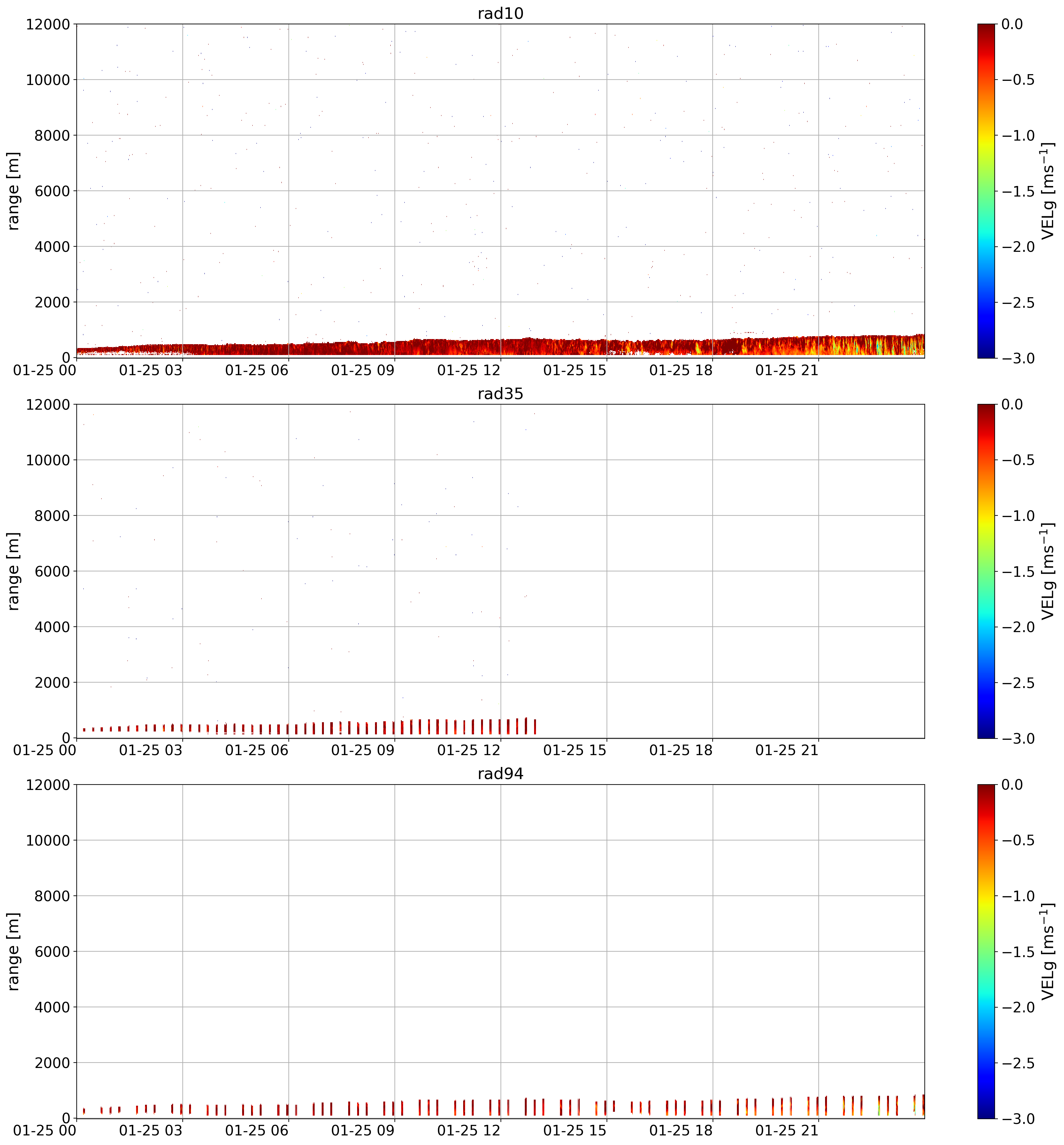Click the VELg colorbar label beside rad35
This screenshot has width=1064, height=1145.
click(x=1048, y=571)
